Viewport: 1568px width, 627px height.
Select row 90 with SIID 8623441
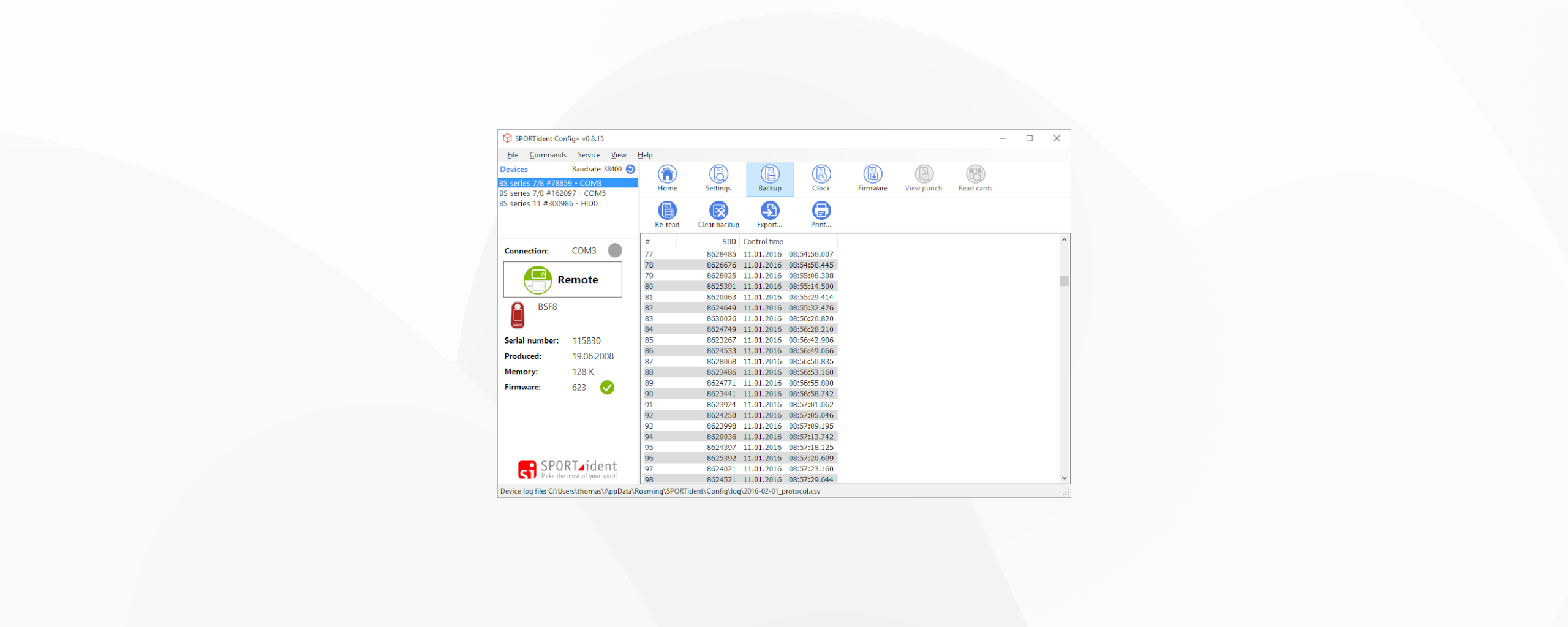pos(739,394)
